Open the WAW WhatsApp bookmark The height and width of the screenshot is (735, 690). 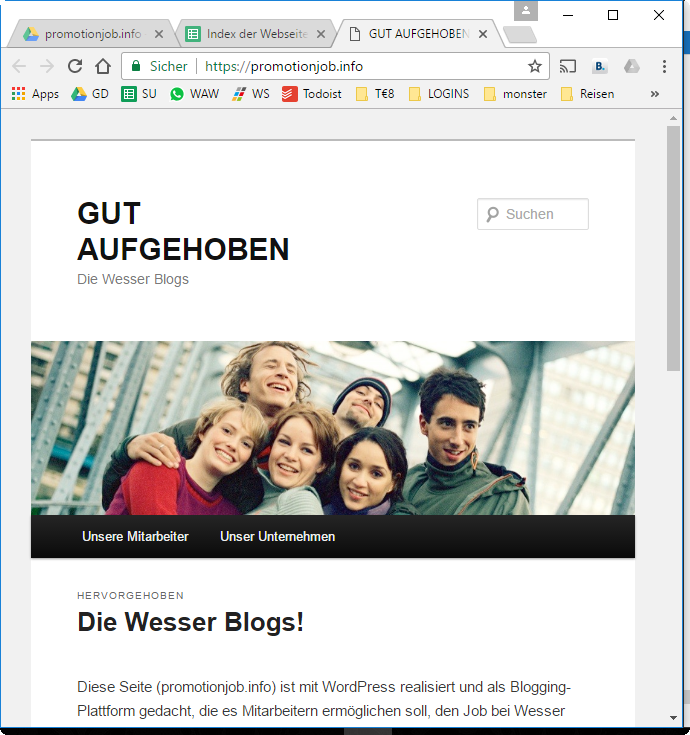pos(194,94)
